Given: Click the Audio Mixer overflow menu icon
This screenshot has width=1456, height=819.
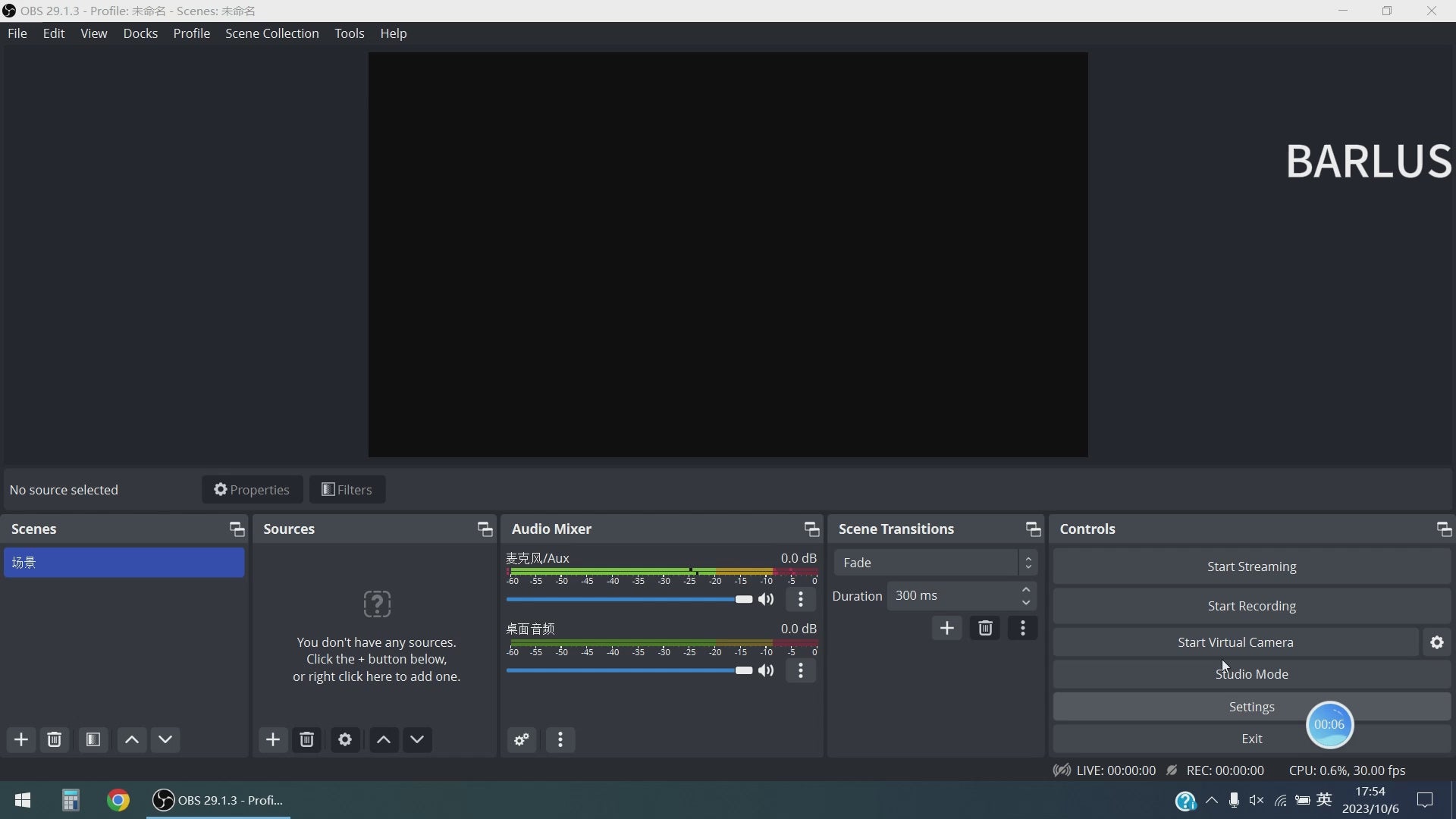Looking at the screenshot, I should [x=560, y=740].
